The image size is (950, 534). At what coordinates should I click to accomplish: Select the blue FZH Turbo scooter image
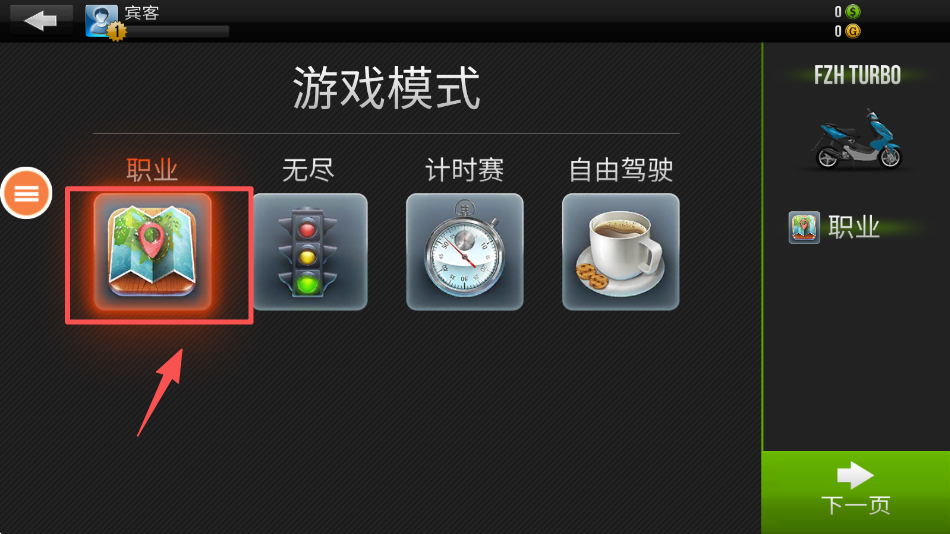(x=857, y=139)
